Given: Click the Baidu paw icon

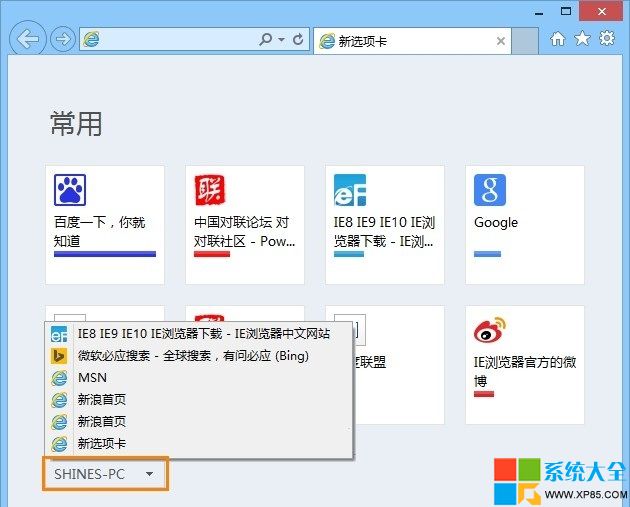Looking at the screenshot, I should pyautogui.click(x=70, y=190).
